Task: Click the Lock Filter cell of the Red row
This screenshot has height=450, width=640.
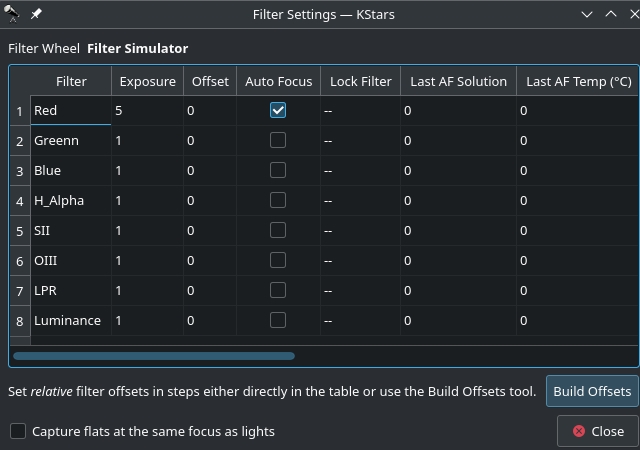Action: 360,110
